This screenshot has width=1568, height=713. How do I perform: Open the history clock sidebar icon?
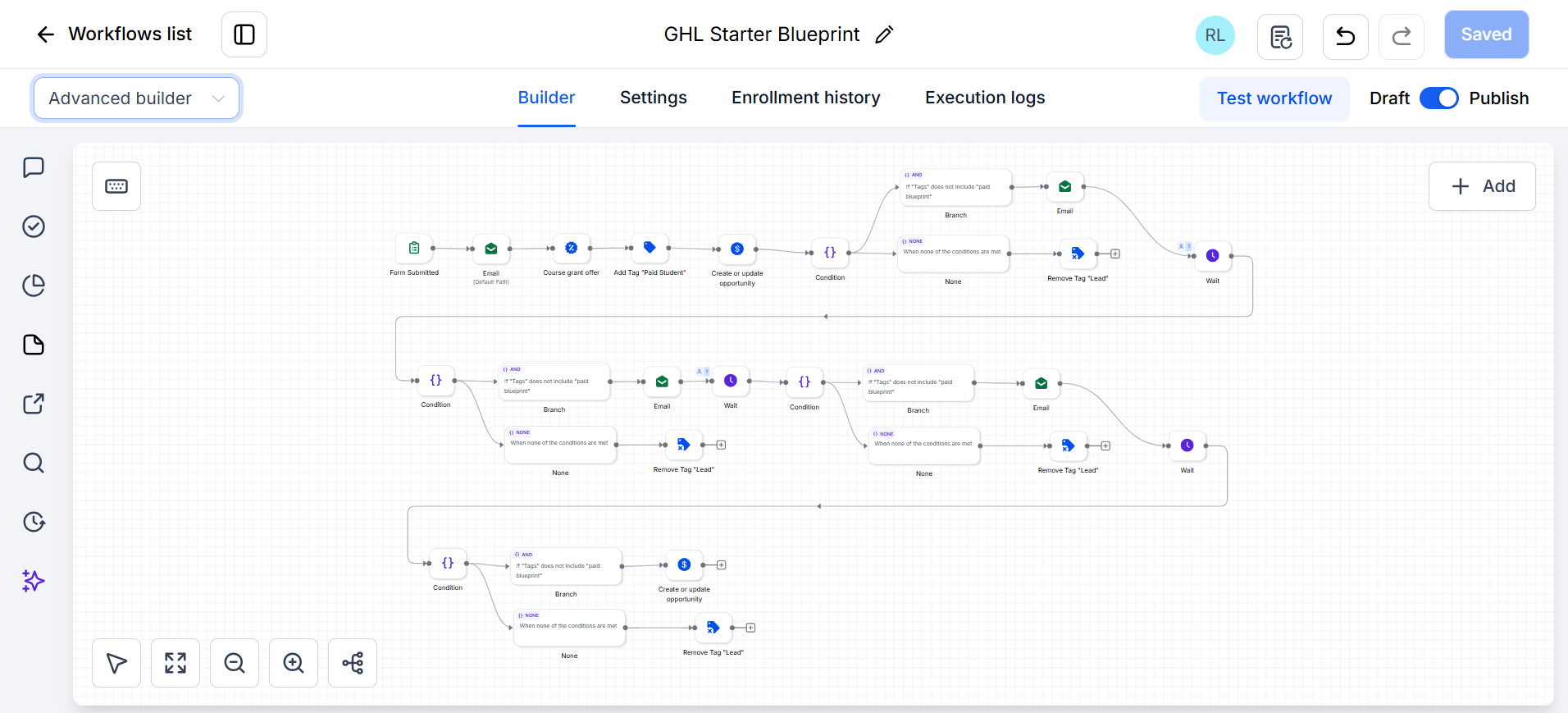(34, 522)
